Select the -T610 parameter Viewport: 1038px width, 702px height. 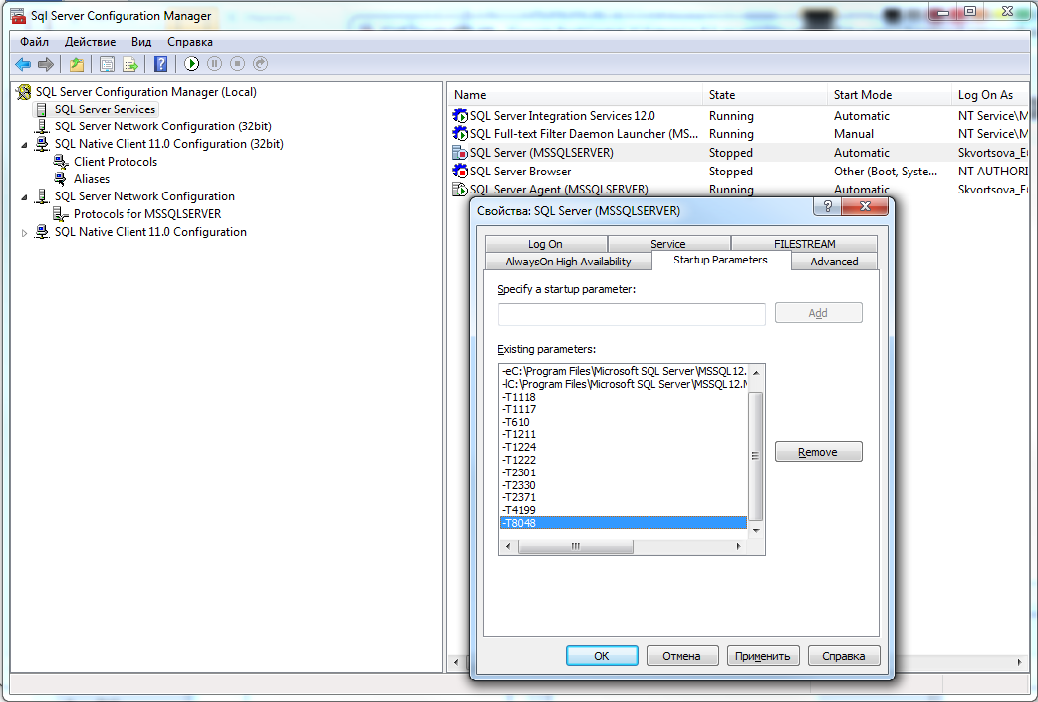pos(624,422)
